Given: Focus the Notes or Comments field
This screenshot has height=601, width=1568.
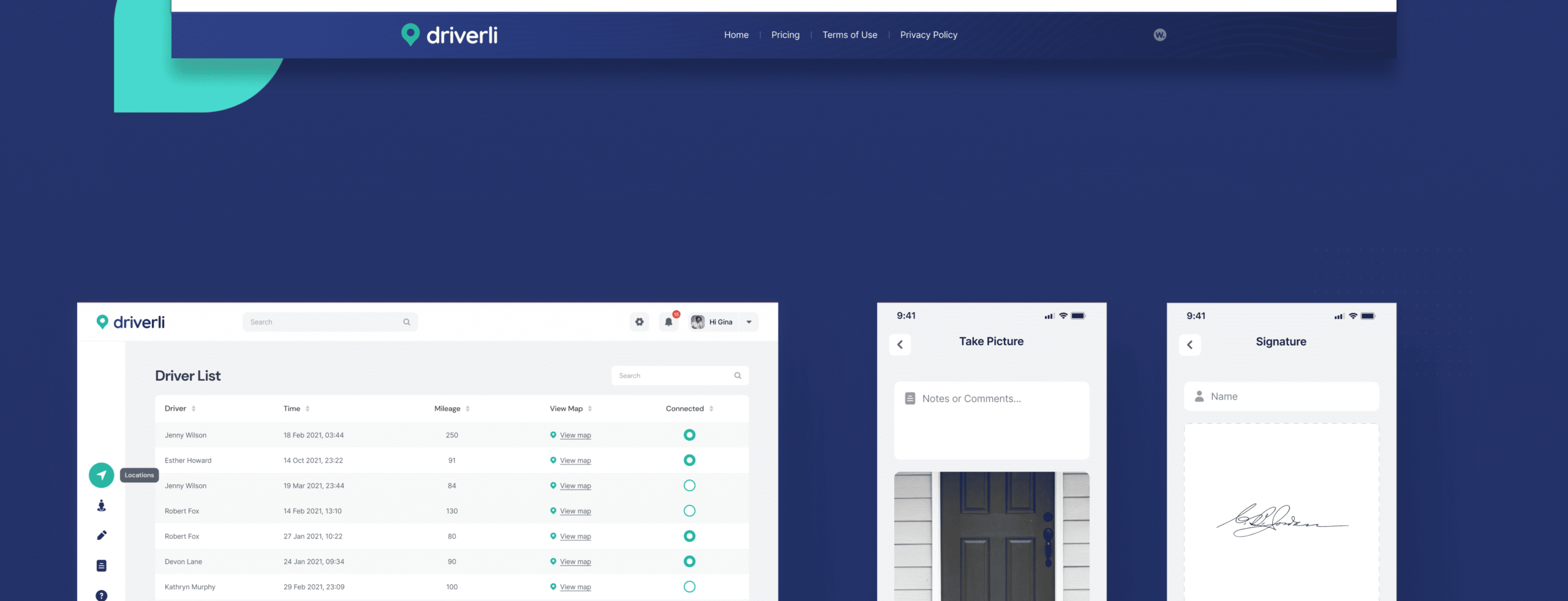Looking at the screenshot, I should [992, 420].
